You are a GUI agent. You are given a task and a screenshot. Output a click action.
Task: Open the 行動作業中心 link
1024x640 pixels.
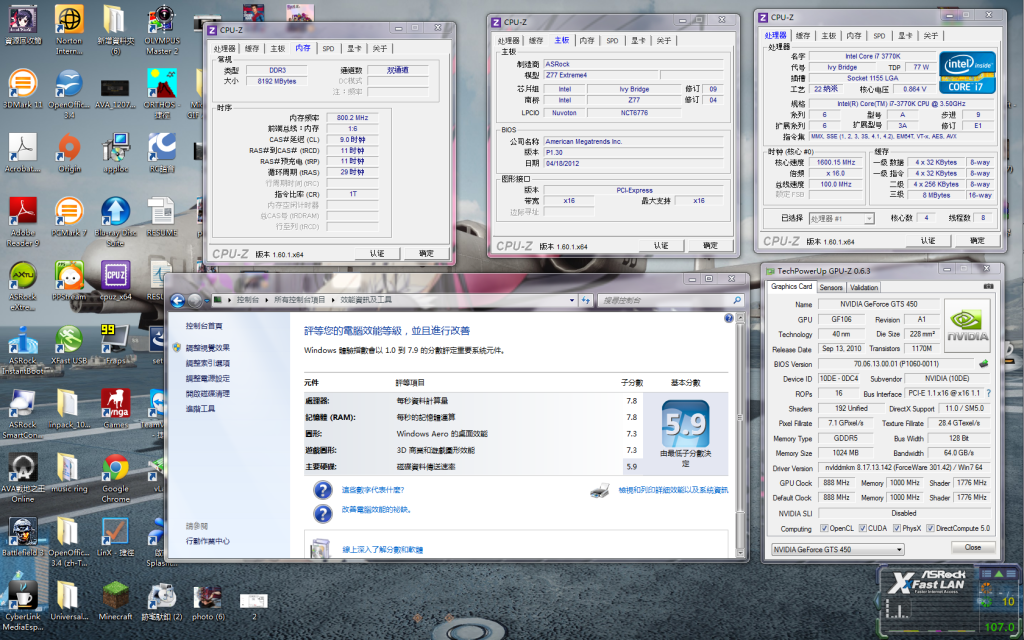(x=208, y=541)
